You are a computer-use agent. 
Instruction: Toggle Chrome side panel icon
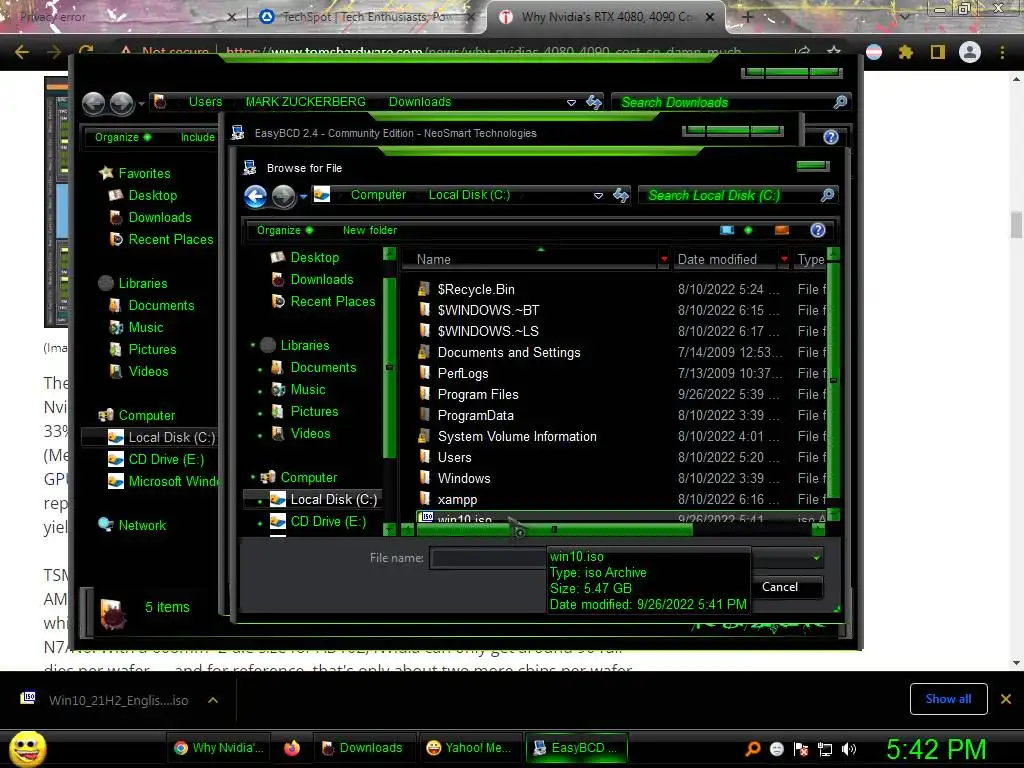[x=938, y=52]
